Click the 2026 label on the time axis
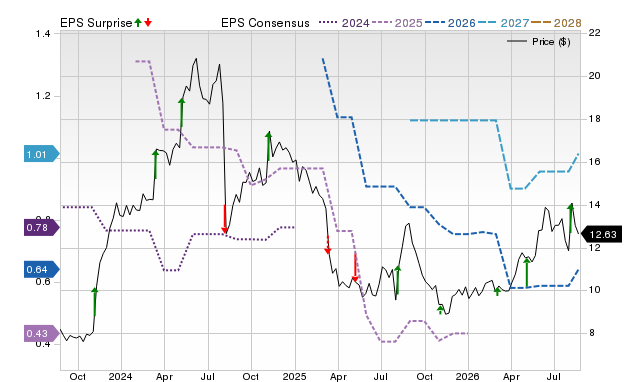640x382 pixels. coord(468,376)
